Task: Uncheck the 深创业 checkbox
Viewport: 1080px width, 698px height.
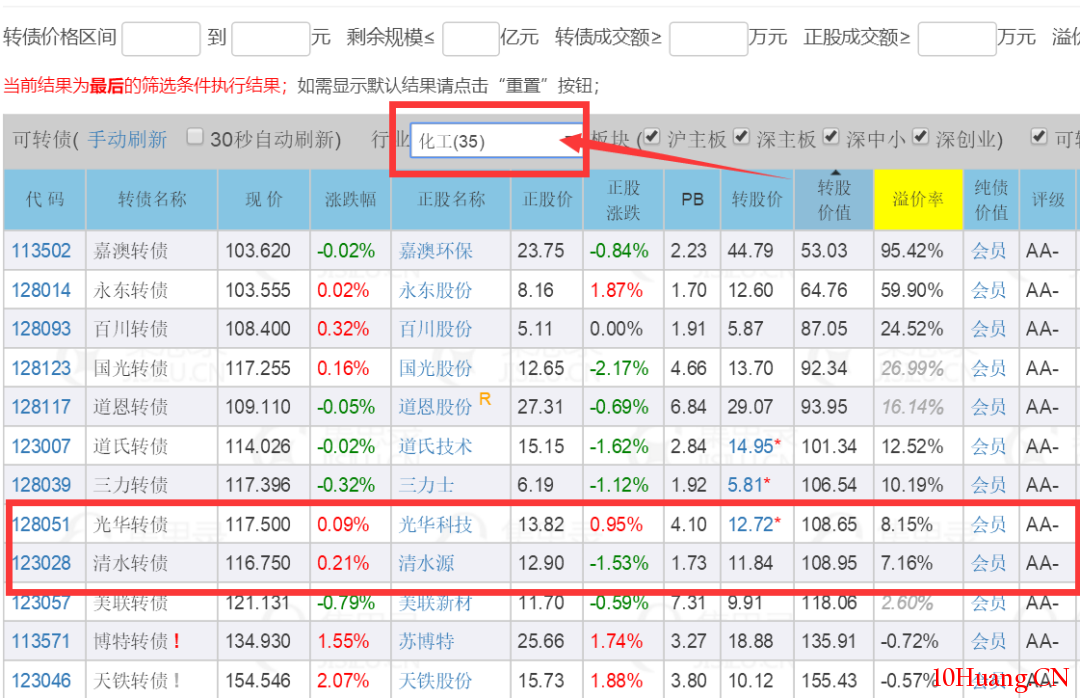Action: [921, 136]
